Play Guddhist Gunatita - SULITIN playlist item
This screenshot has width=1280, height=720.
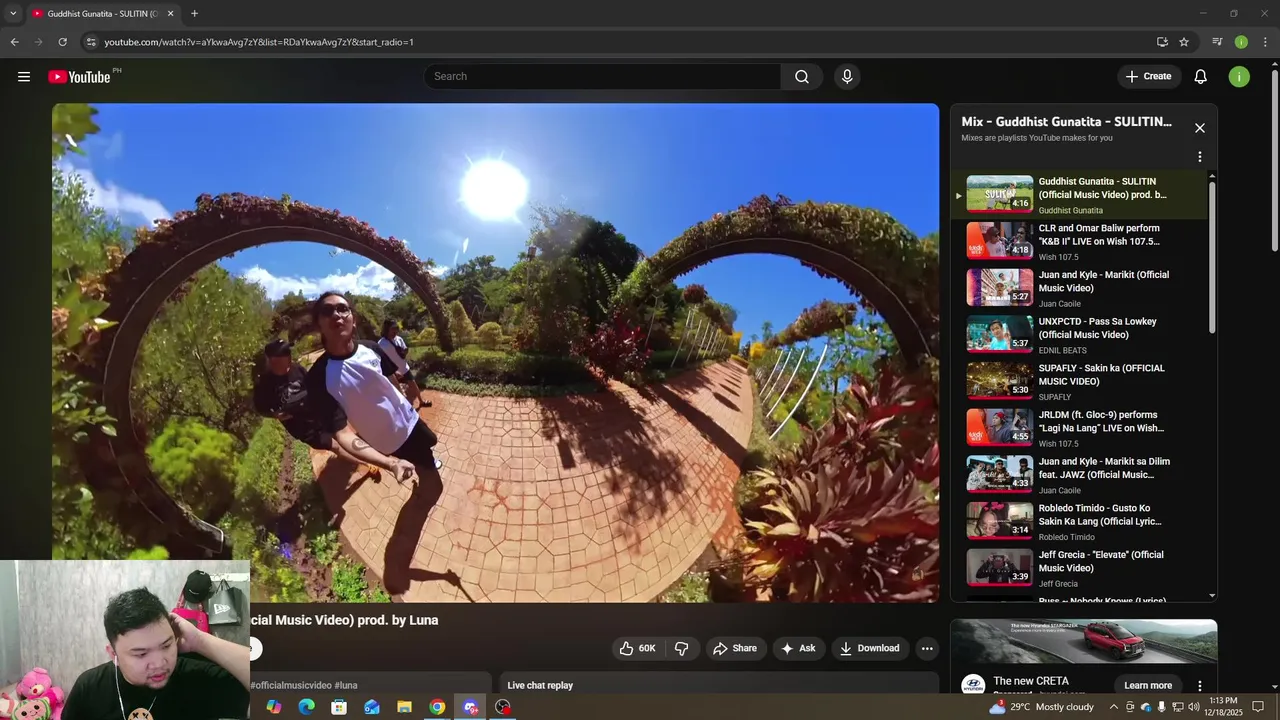click(1080, 195)
